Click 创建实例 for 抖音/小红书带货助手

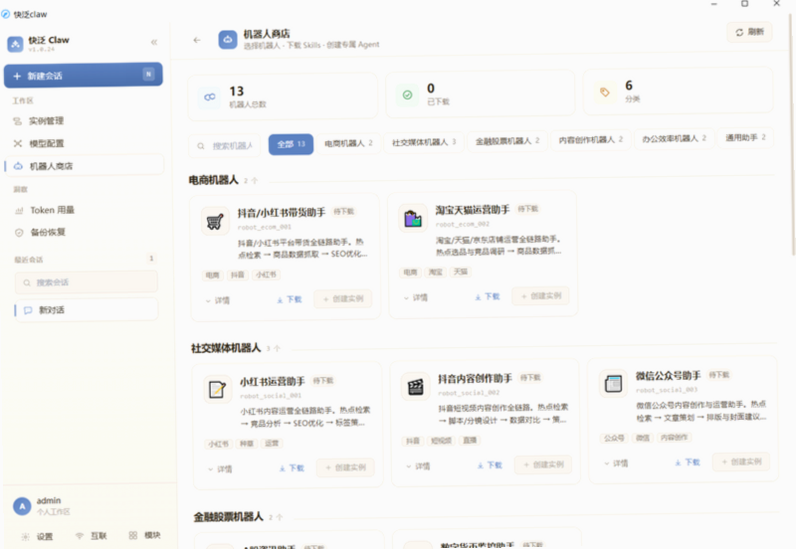click(343, 299)
